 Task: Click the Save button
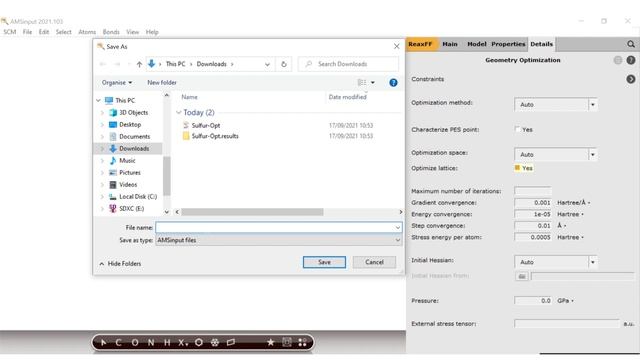324,262
